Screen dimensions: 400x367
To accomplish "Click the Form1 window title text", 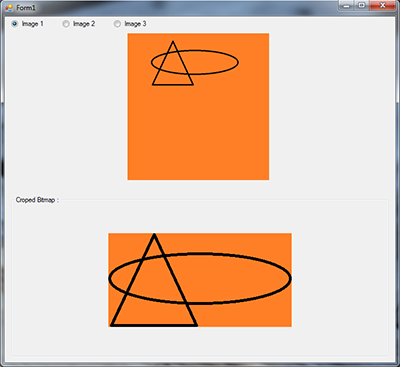I will 26,7.
